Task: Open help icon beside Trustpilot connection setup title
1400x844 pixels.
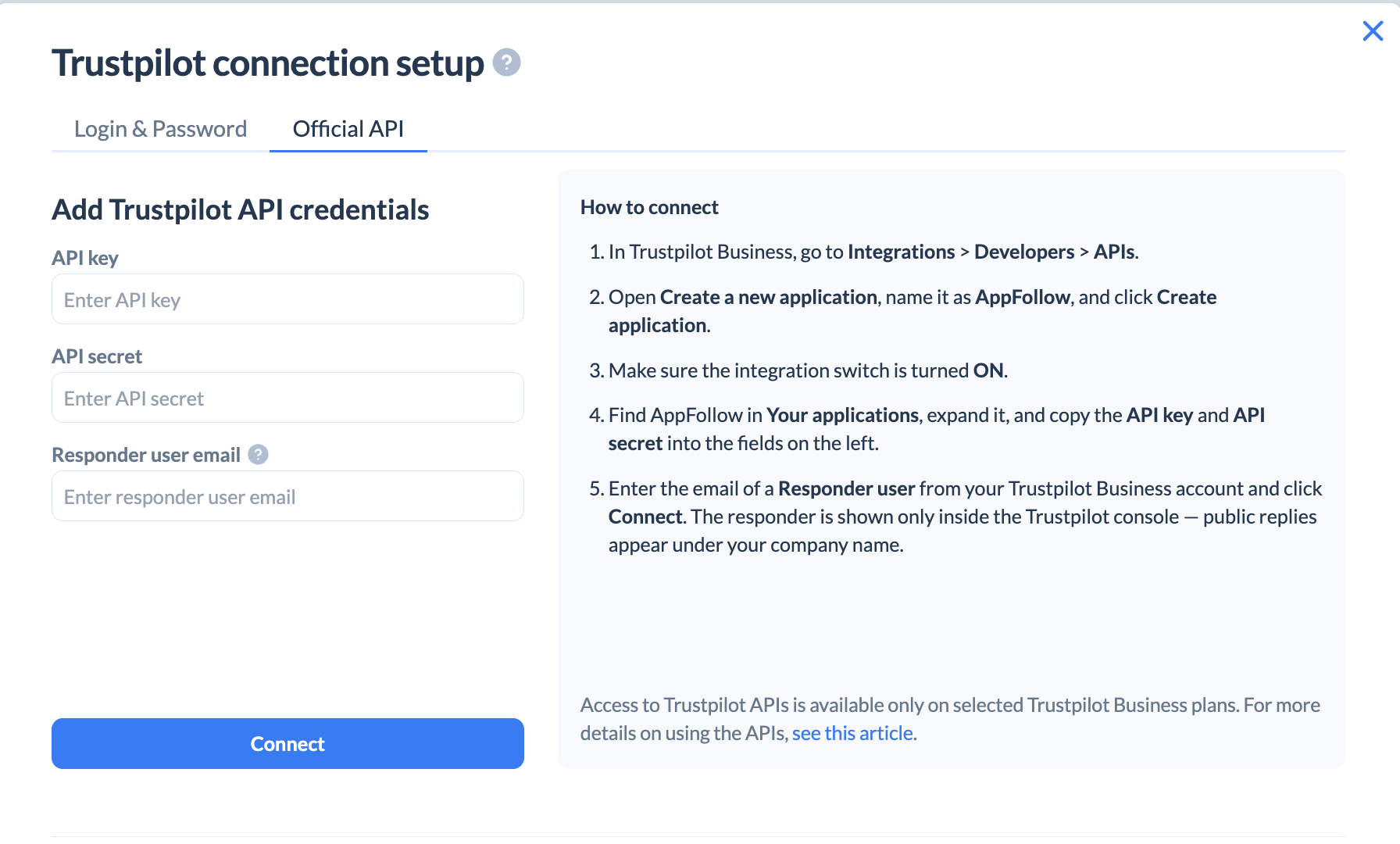Action: coord(506,63)
